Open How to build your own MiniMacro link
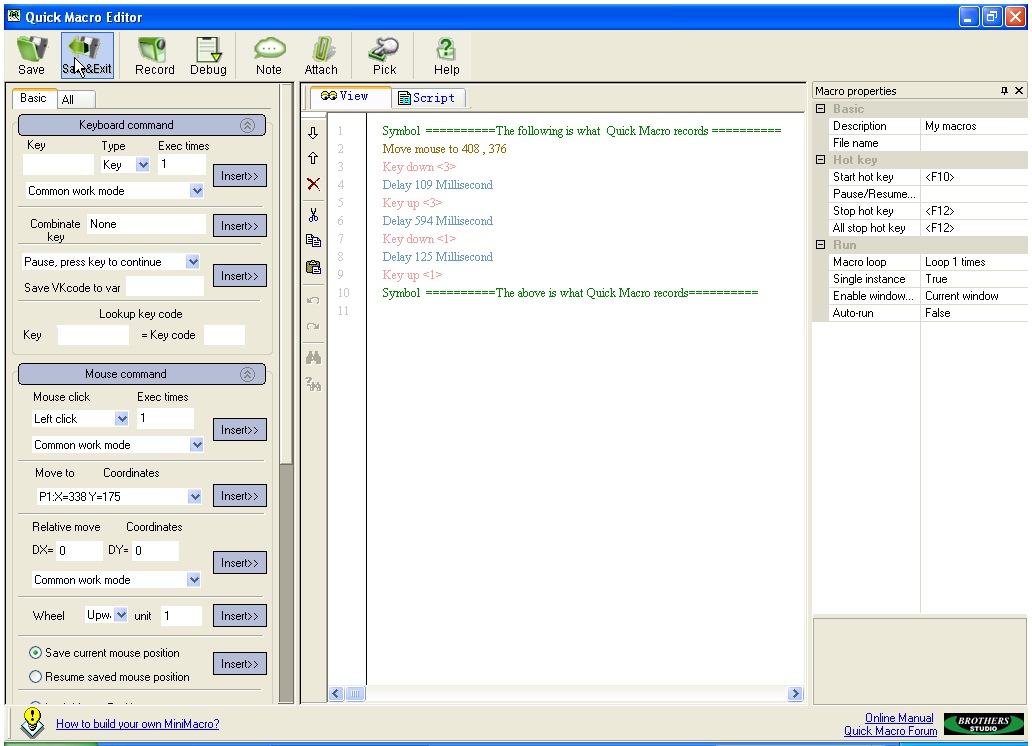This screenshot has height=746, width=1032. [138, 724]
